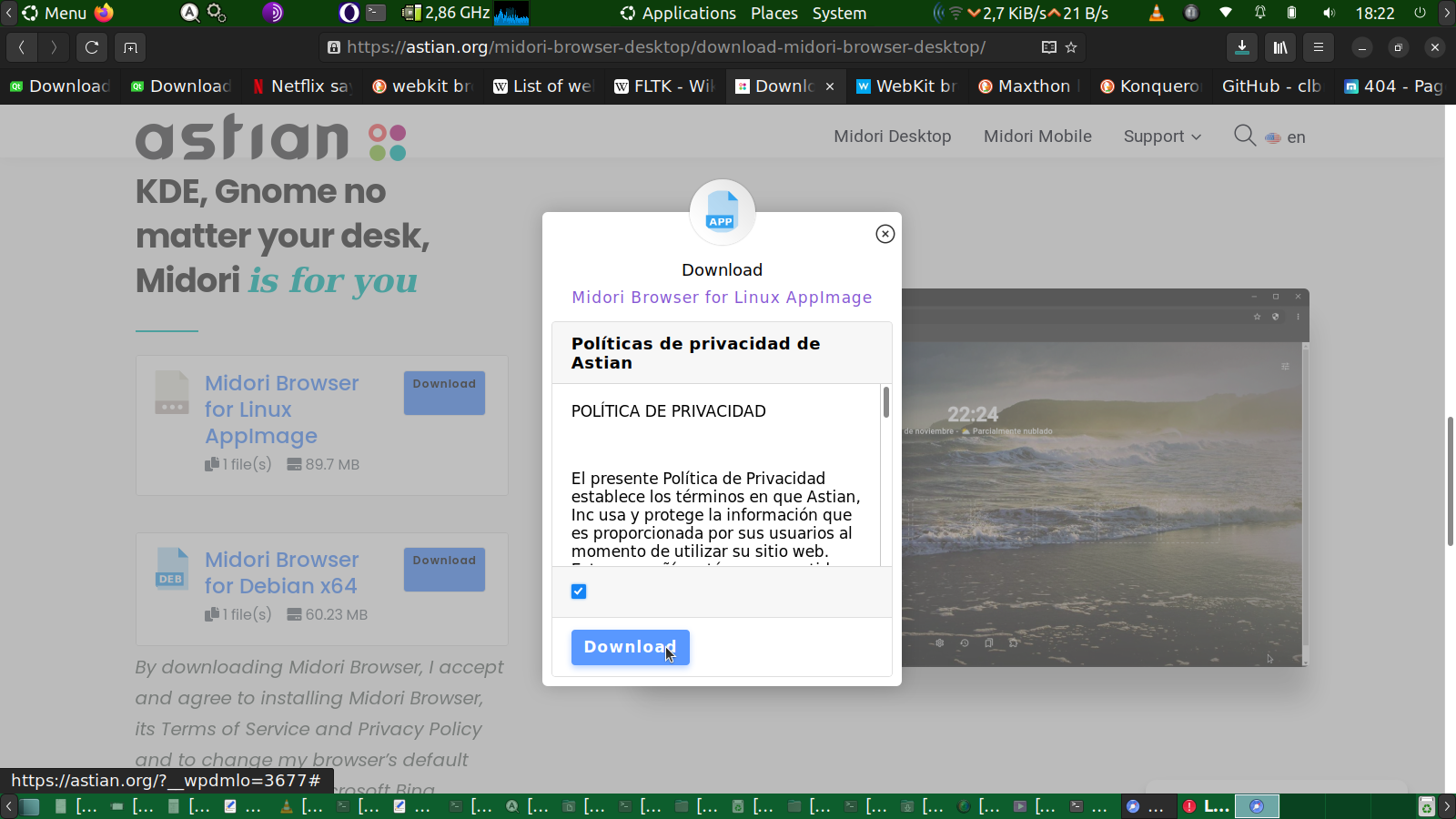Click the '89.7 MB' file size text
The height and width of the screenshot is (819, 1456).
coord(332,464)
